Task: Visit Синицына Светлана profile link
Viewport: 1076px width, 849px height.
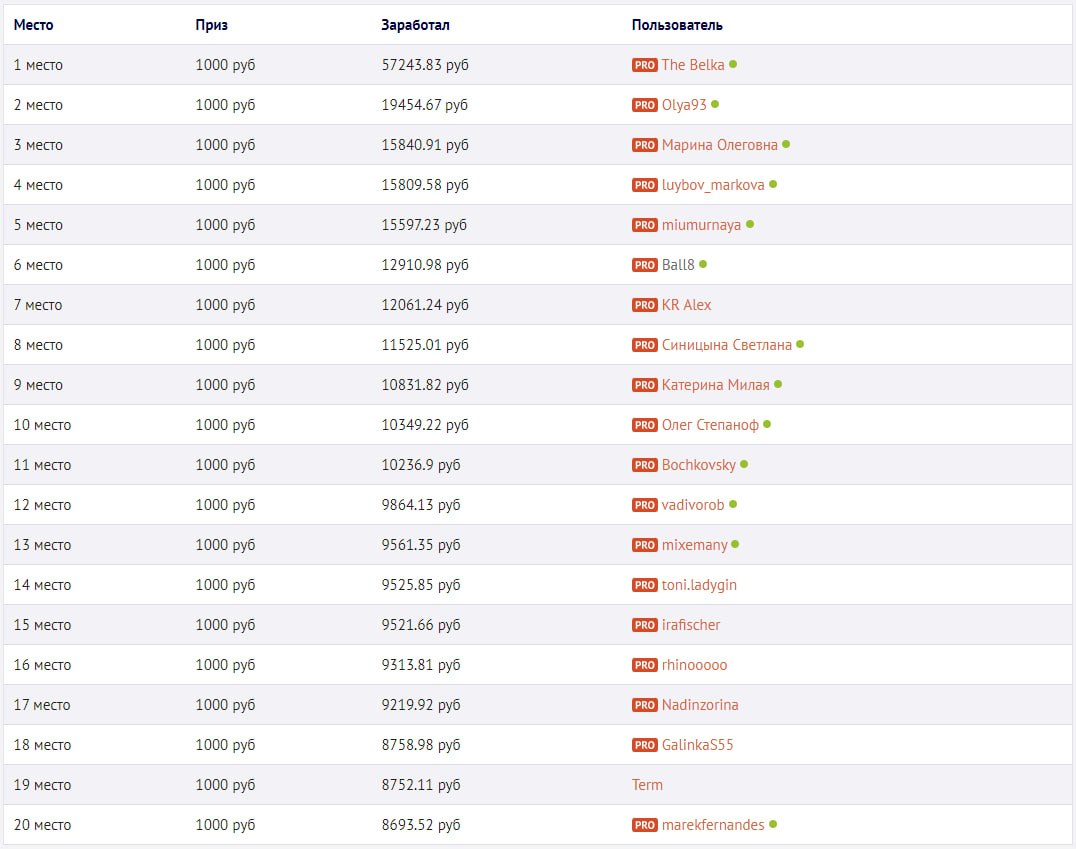Action: click(x=726, y=345)
